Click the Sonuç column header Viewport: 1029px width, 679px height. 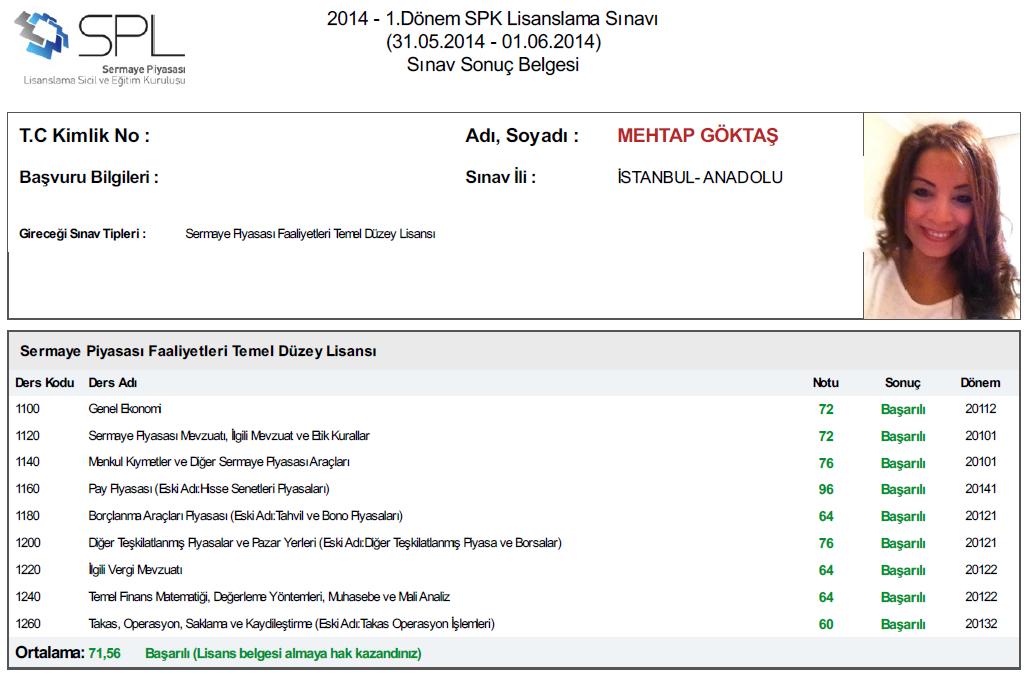coord(902,382)
